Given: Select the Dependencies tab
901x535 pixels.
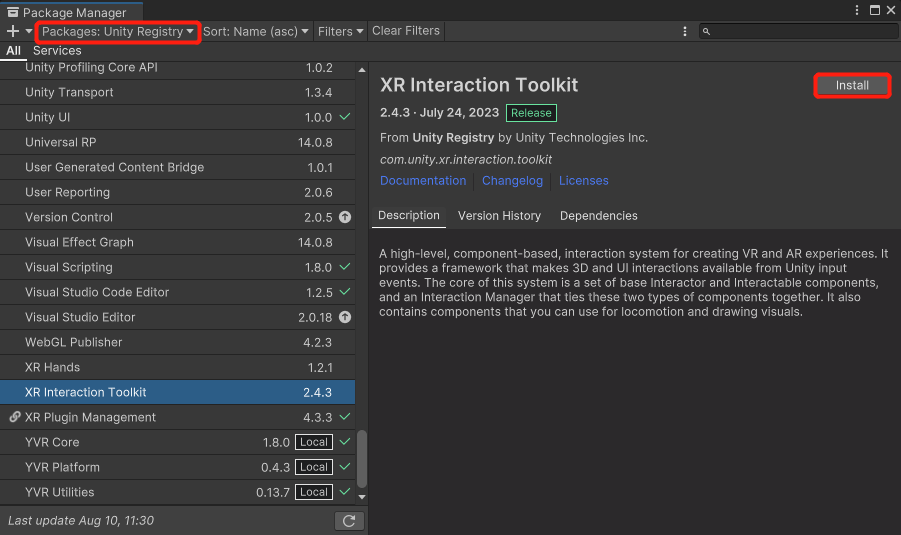Looking at the screenshot, I should [x=598, y=215].
